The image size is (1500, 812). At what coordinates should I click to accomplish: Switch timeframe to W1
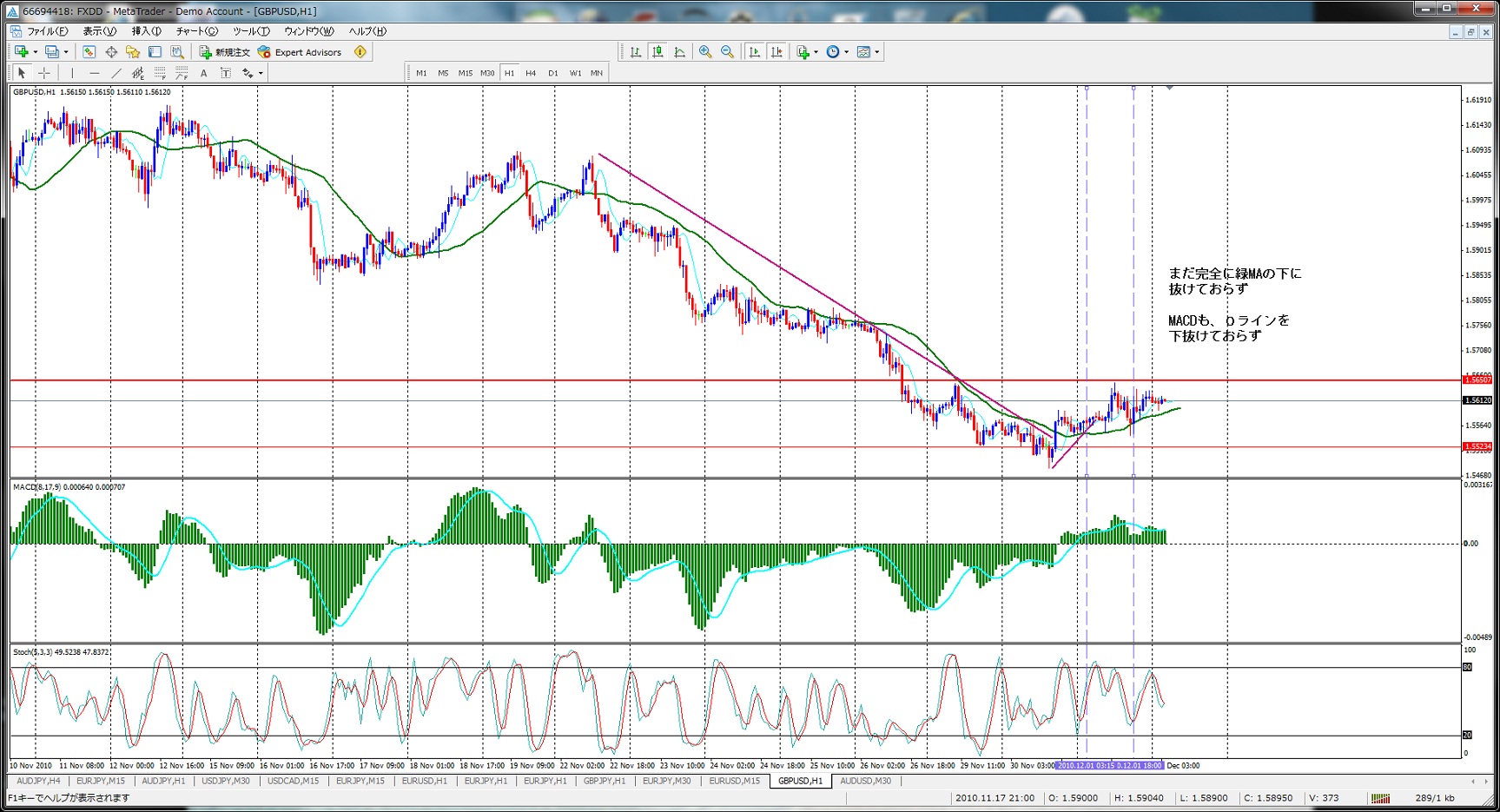pyautogui.click(x=575, y=73)
